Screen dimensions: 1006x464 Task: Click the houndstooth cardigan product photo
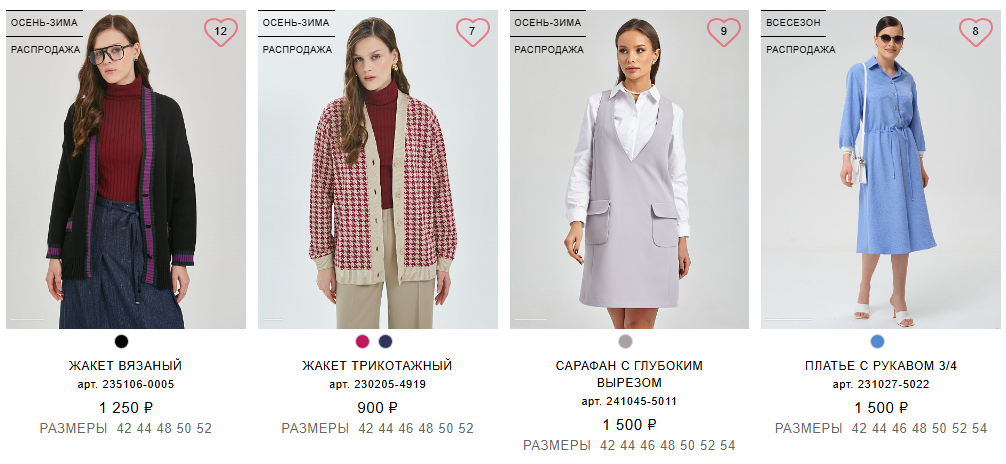(x=378, y=169)
